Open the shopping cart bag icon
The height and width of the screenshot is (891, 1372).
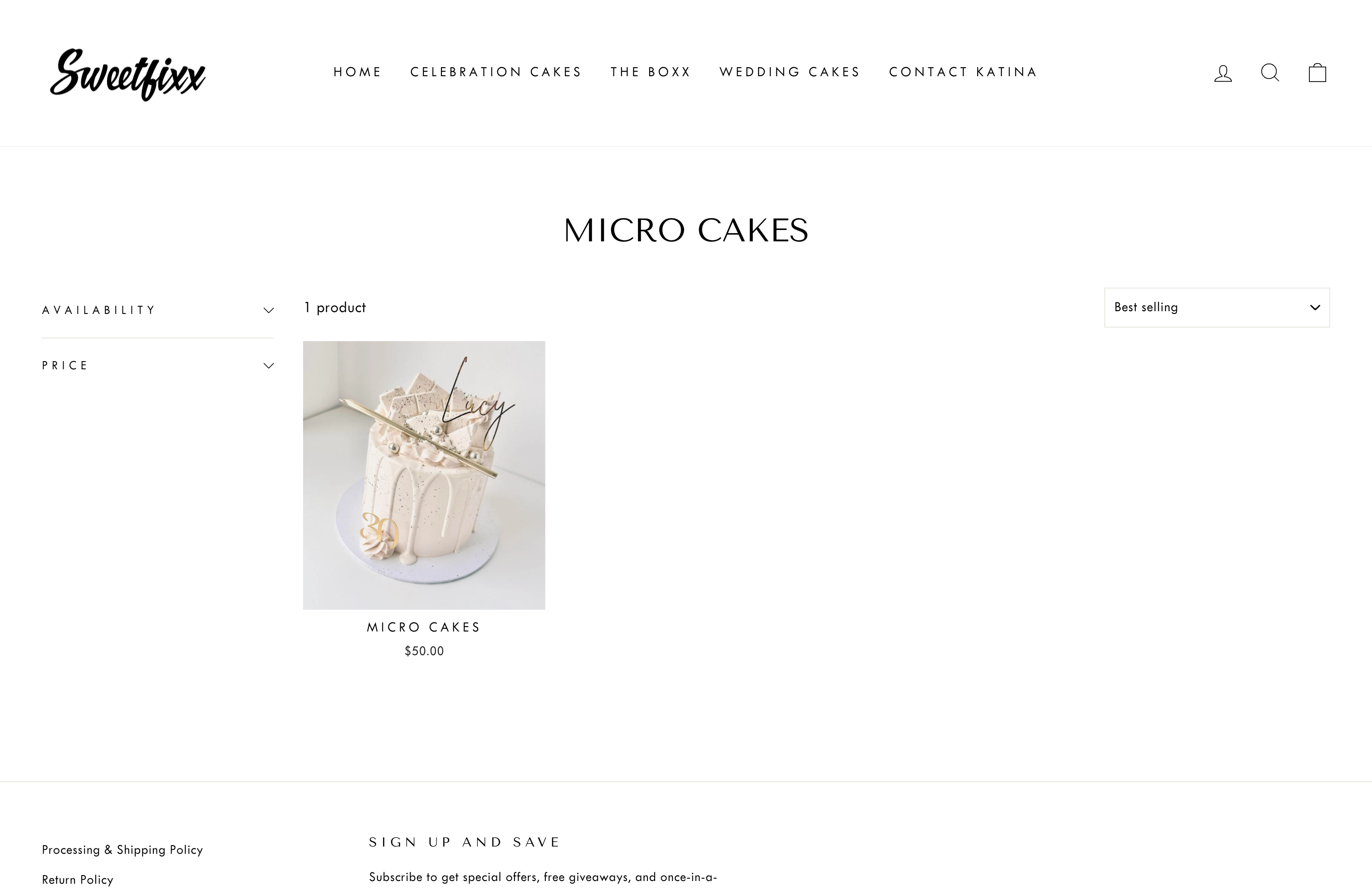(x=1317, y=73)
